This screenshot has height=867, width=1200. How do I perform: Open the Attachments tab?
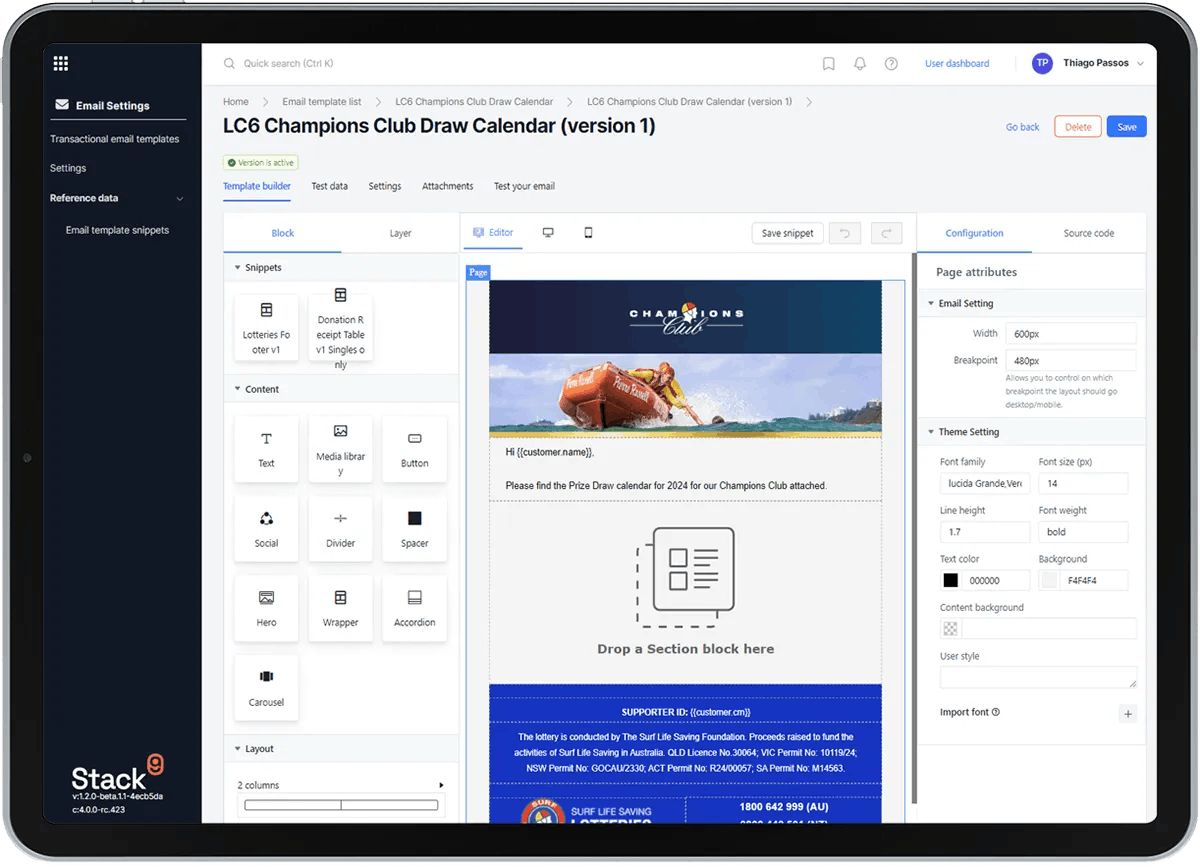[448, 186]
